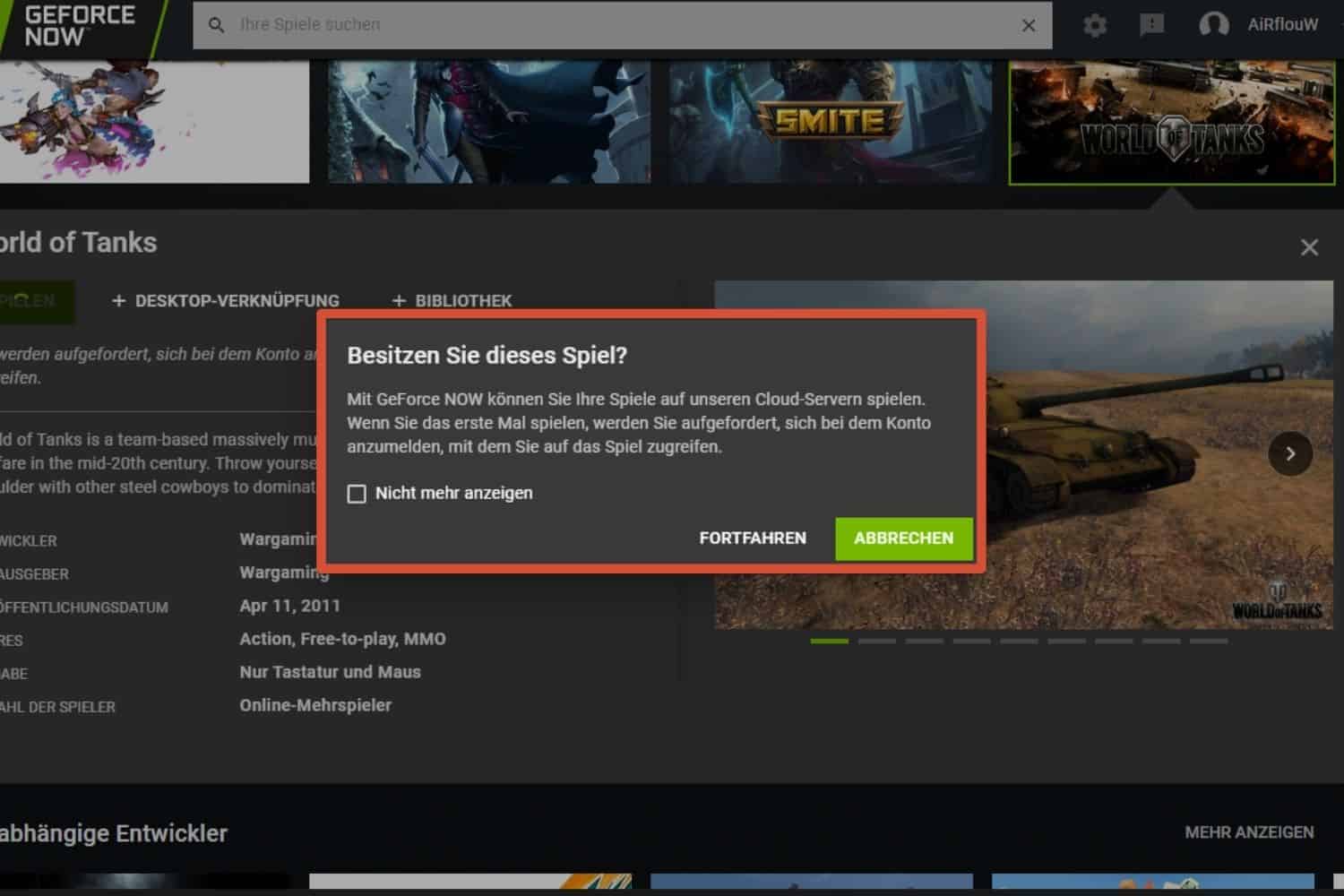Select the caped character game tile
The height and width of the screenshot is (896, 1344).
[489, 122]
